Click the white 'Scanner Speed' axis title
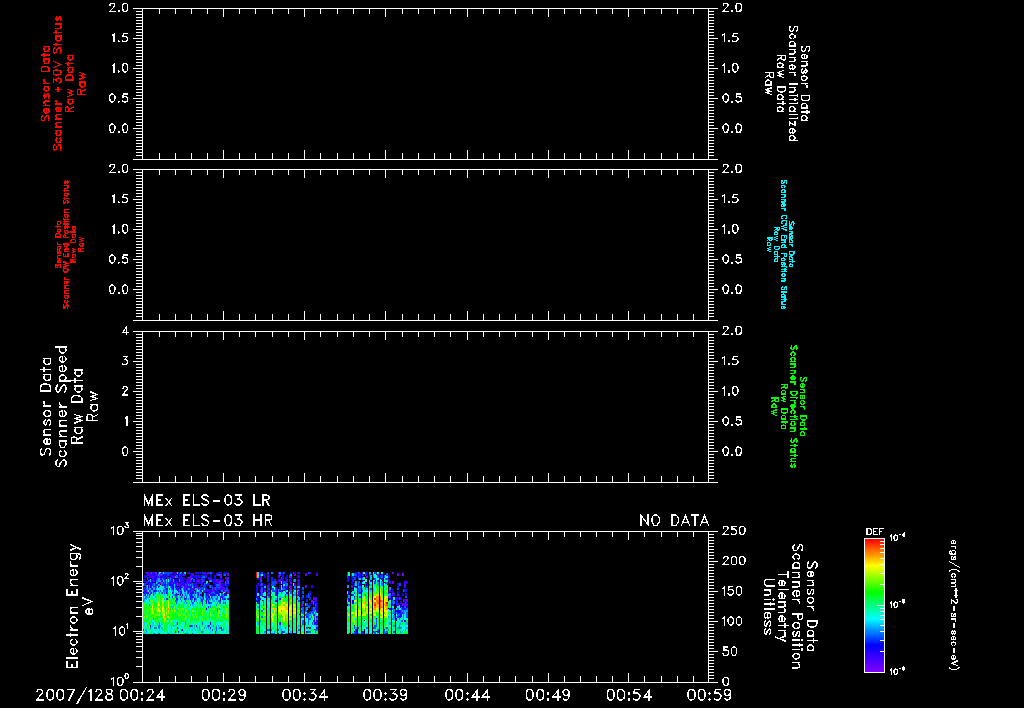 tap(61, 406)
